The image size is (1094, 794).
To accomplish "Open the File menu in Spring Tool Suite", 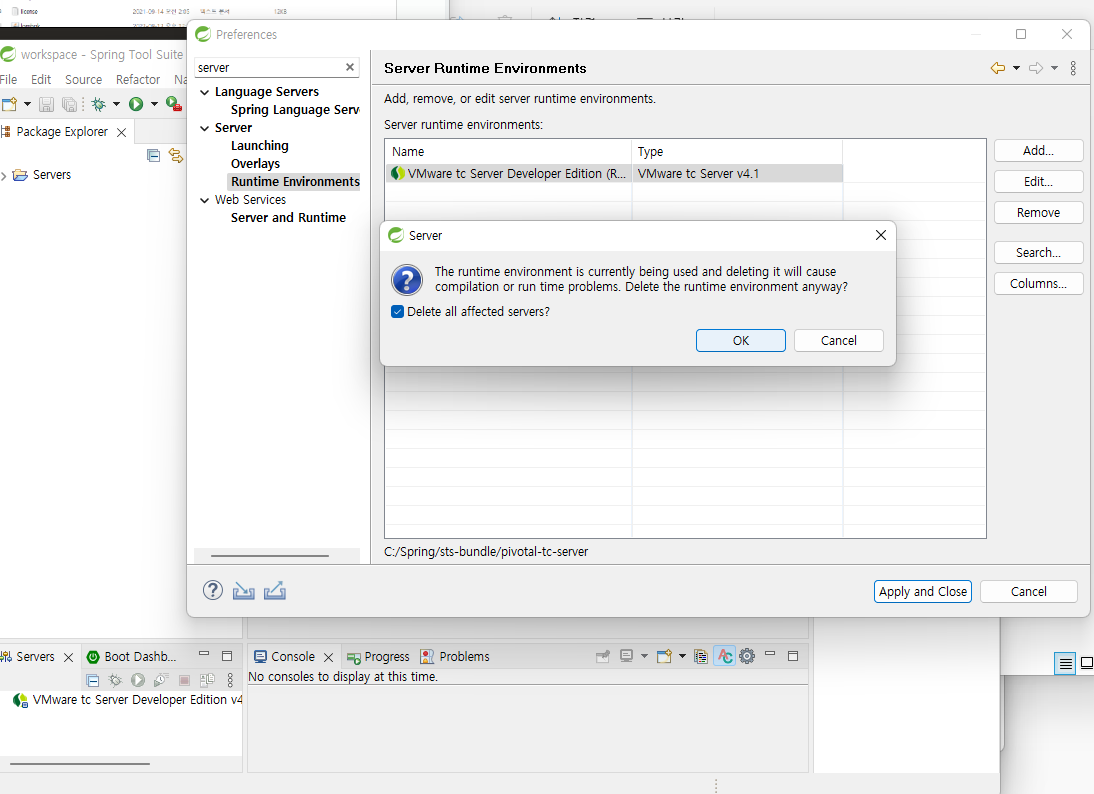I will click(x=8, y=80).
